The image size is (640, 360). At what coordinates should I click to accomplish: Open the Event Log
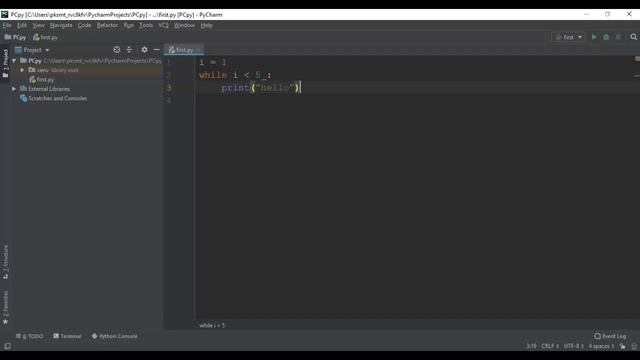point(610,336)
